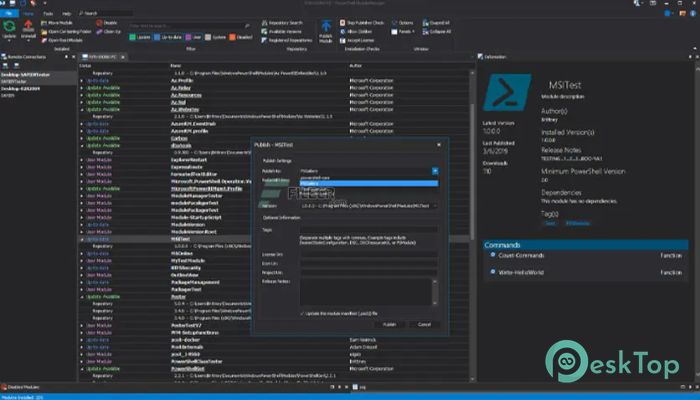Click the Release Notes text area
Image resolution: width=700 pixels, height=400 pixels.
[x=366, y=292]
